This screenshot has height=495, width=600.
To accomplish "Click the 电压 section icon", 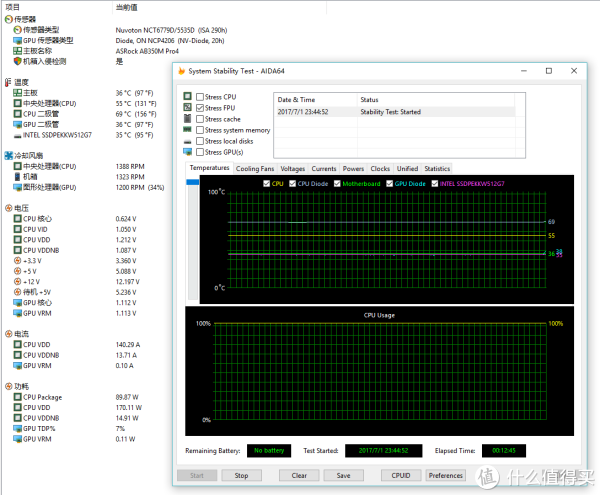I will (x=9, y=208).
